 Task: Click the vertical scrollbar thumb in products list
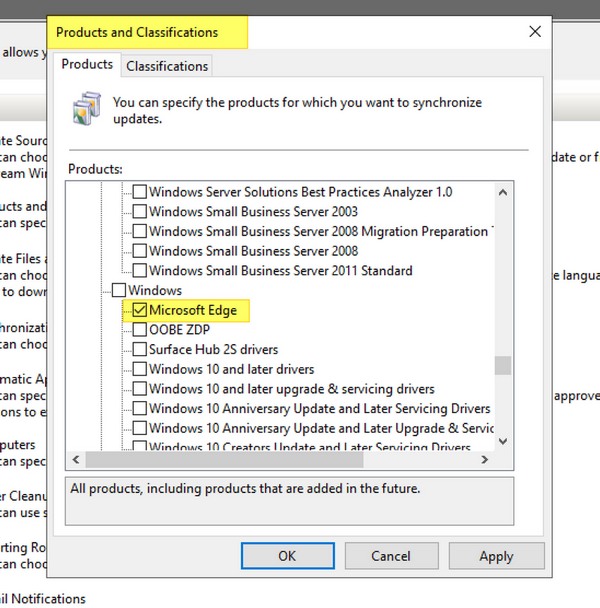(503, 365)
